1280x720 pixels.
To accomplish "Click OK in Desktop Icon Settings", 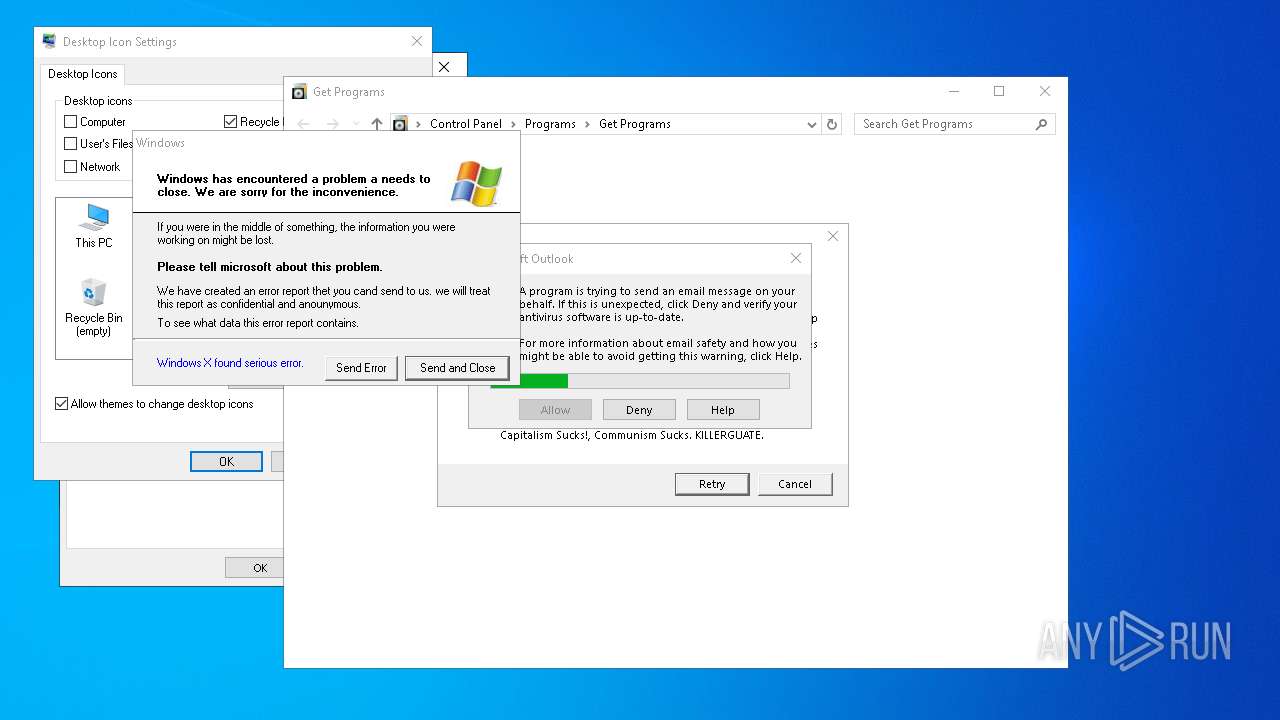I will tap(226, 461).
